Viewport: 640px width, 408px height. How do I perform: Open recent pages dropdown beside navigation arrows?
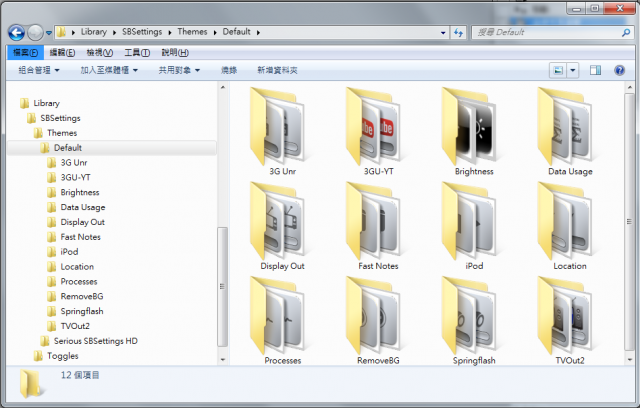[49, 33]
